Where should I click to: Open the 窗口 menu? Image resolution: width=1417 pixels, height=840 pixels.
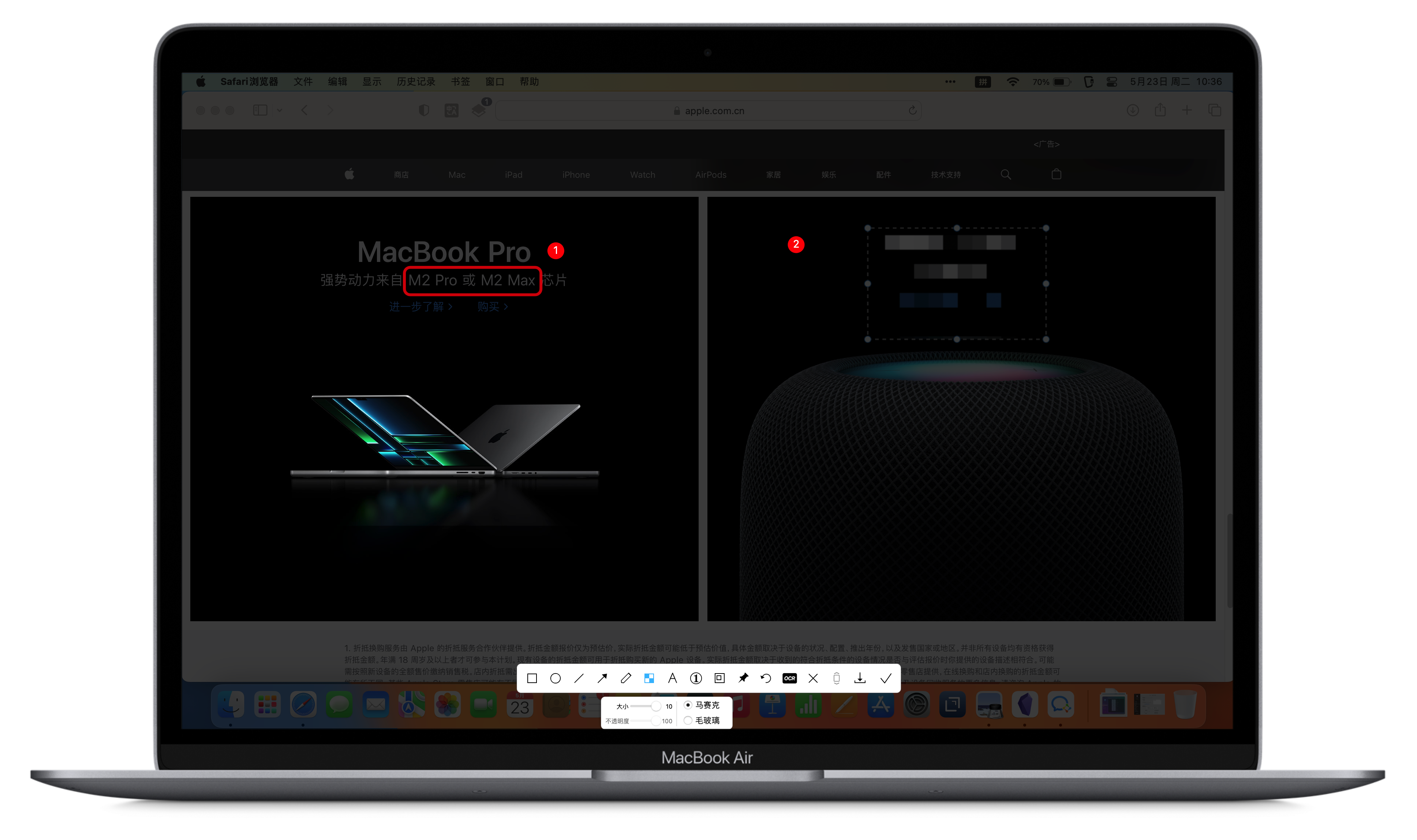pyautogui.click(x=495, y=82)
